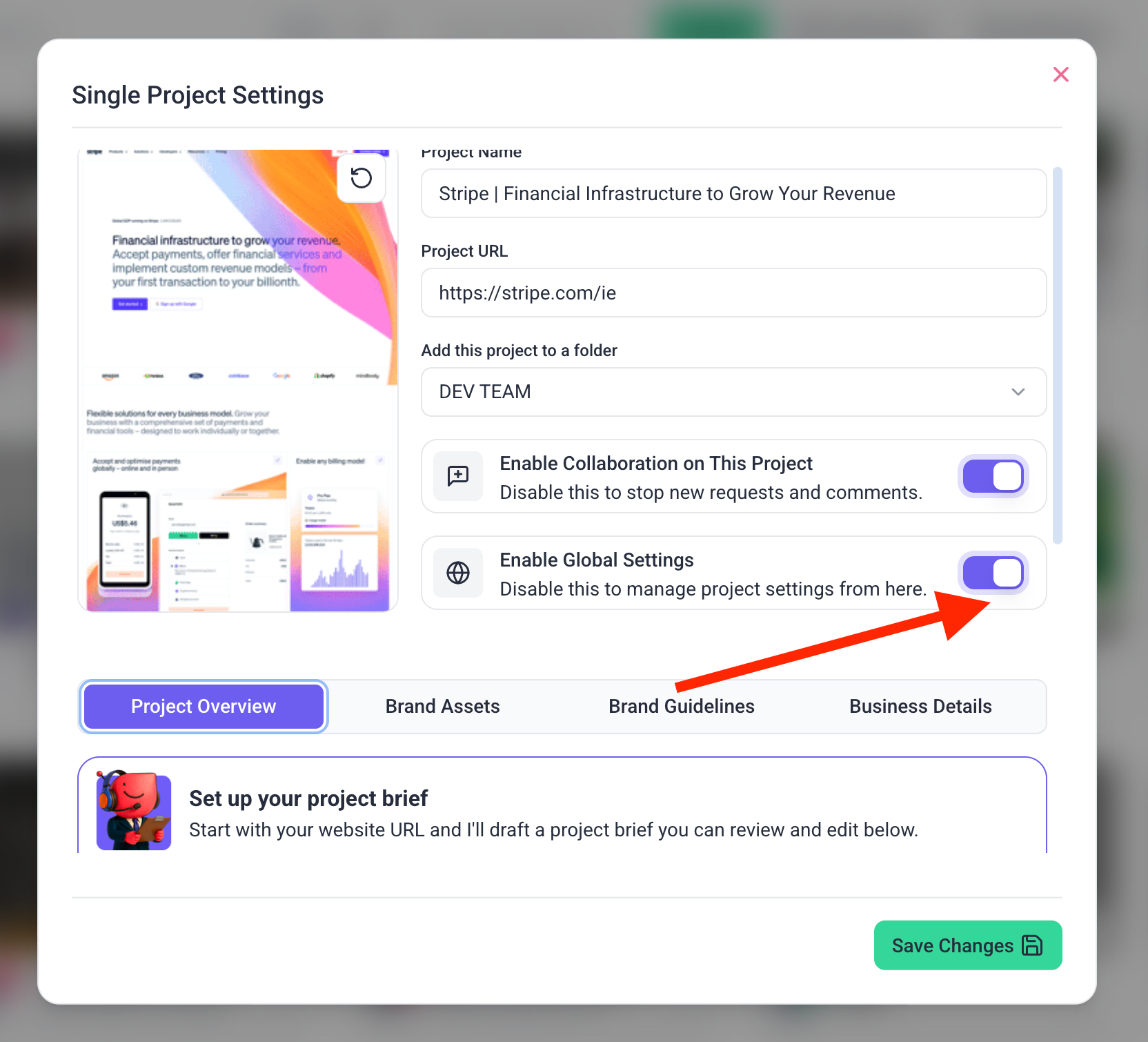Image resolution: width=1148 pixels, height=1042 pixels.
Task: Click the Project Name text field
Action: click(733, 194)
